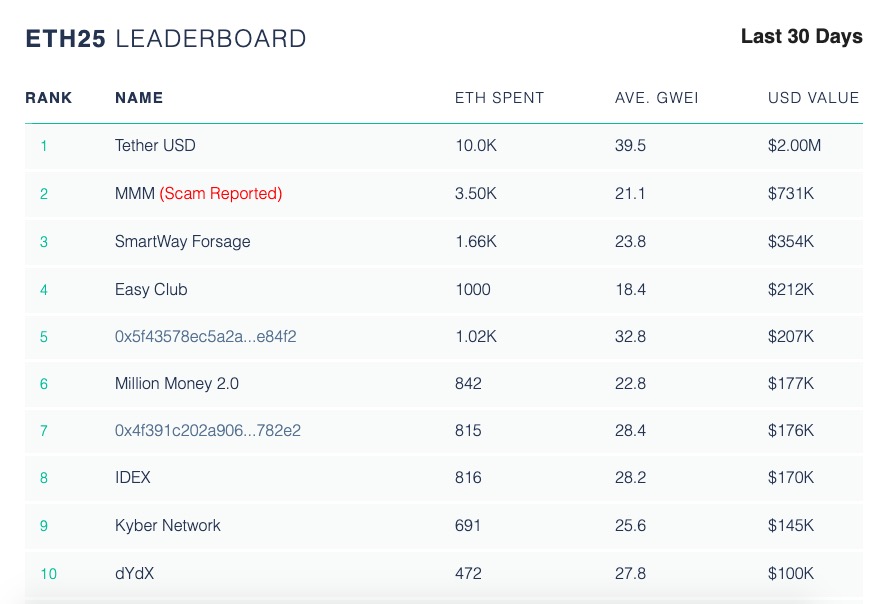Click Million Money 2.0 name

(177, 384)
